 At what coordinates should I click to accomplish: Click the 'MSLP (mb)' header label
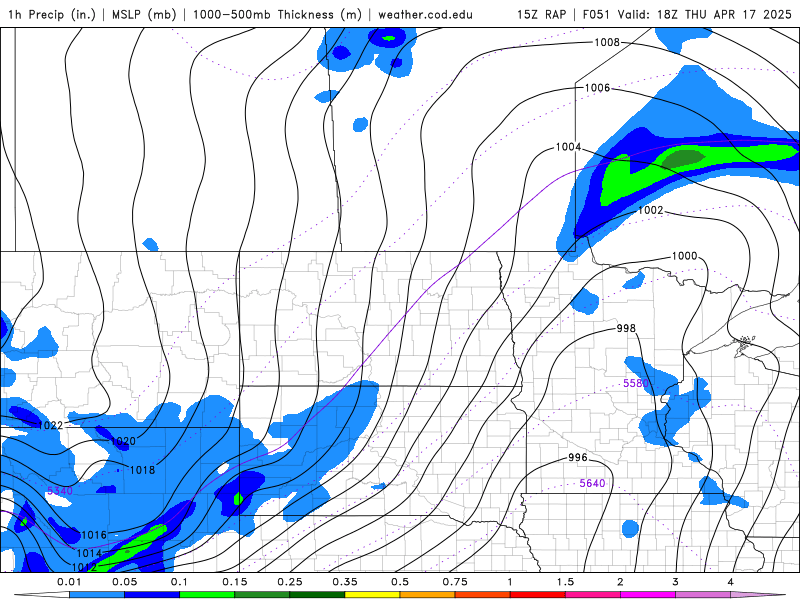pos(144,14)
